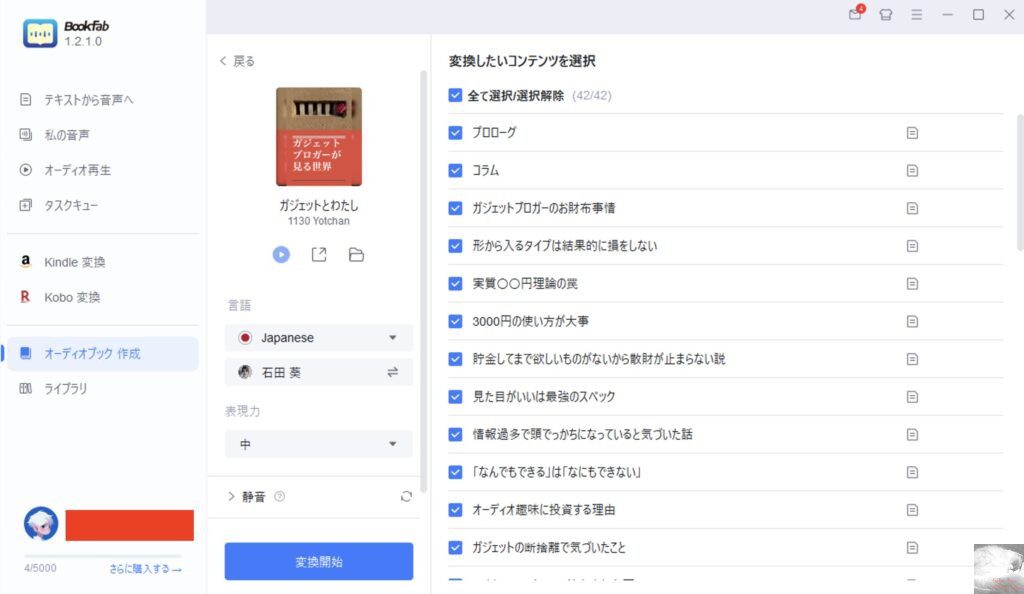1024x594 pixels.
Task: Open the output folder icon
Action: (x=356, y=255)
